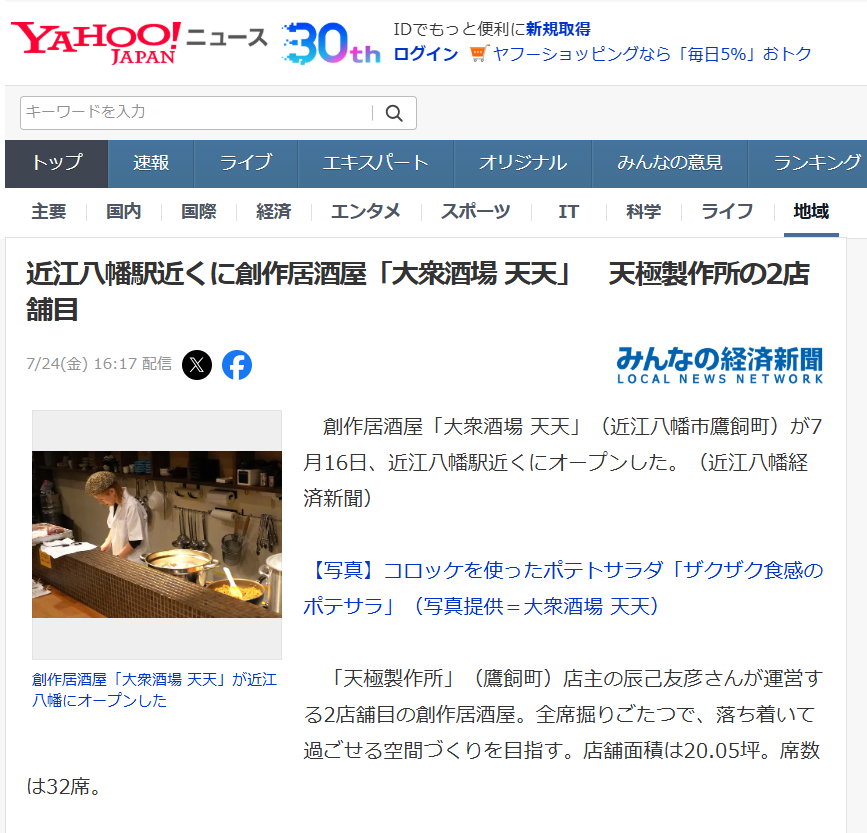
Task: Open the izakaya kitchen photo thumbnail
Action: click(x=157, y=534)
